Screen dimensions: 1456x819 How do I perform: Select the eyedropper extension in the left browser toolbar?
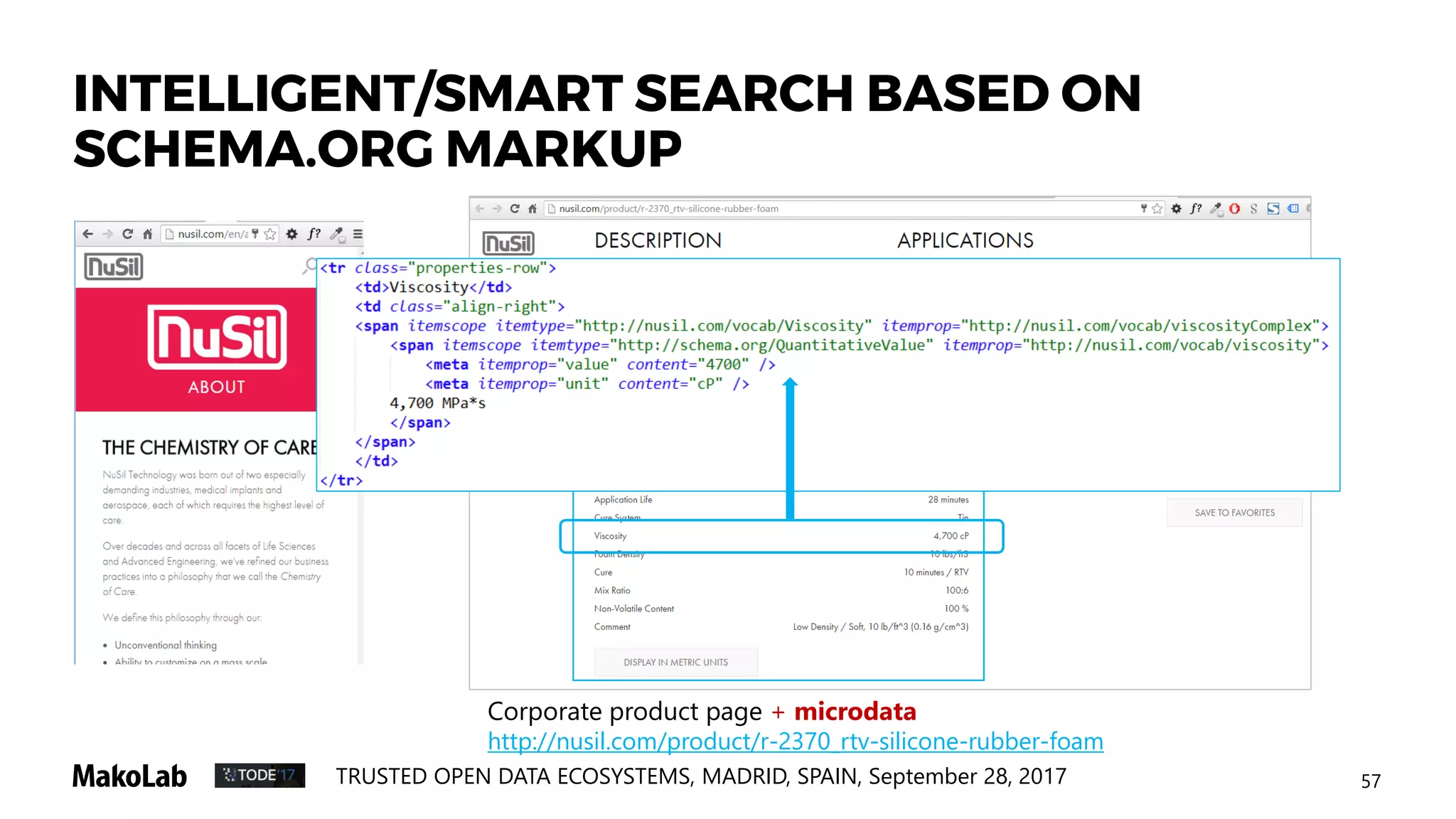(x=338, y=235)
